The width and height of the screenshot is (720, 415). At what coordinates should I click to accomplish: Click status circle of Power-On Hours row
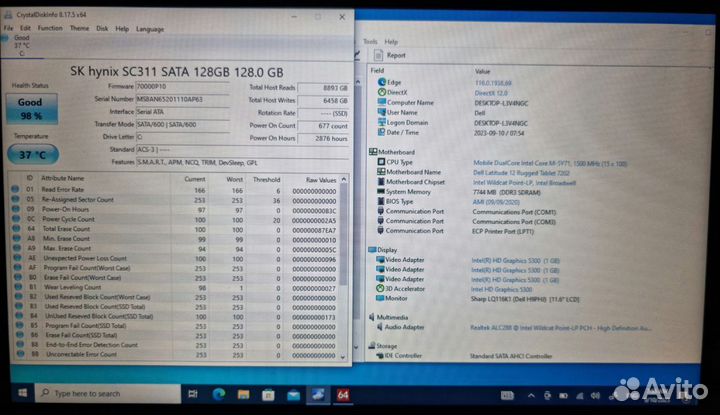(16, 209)
